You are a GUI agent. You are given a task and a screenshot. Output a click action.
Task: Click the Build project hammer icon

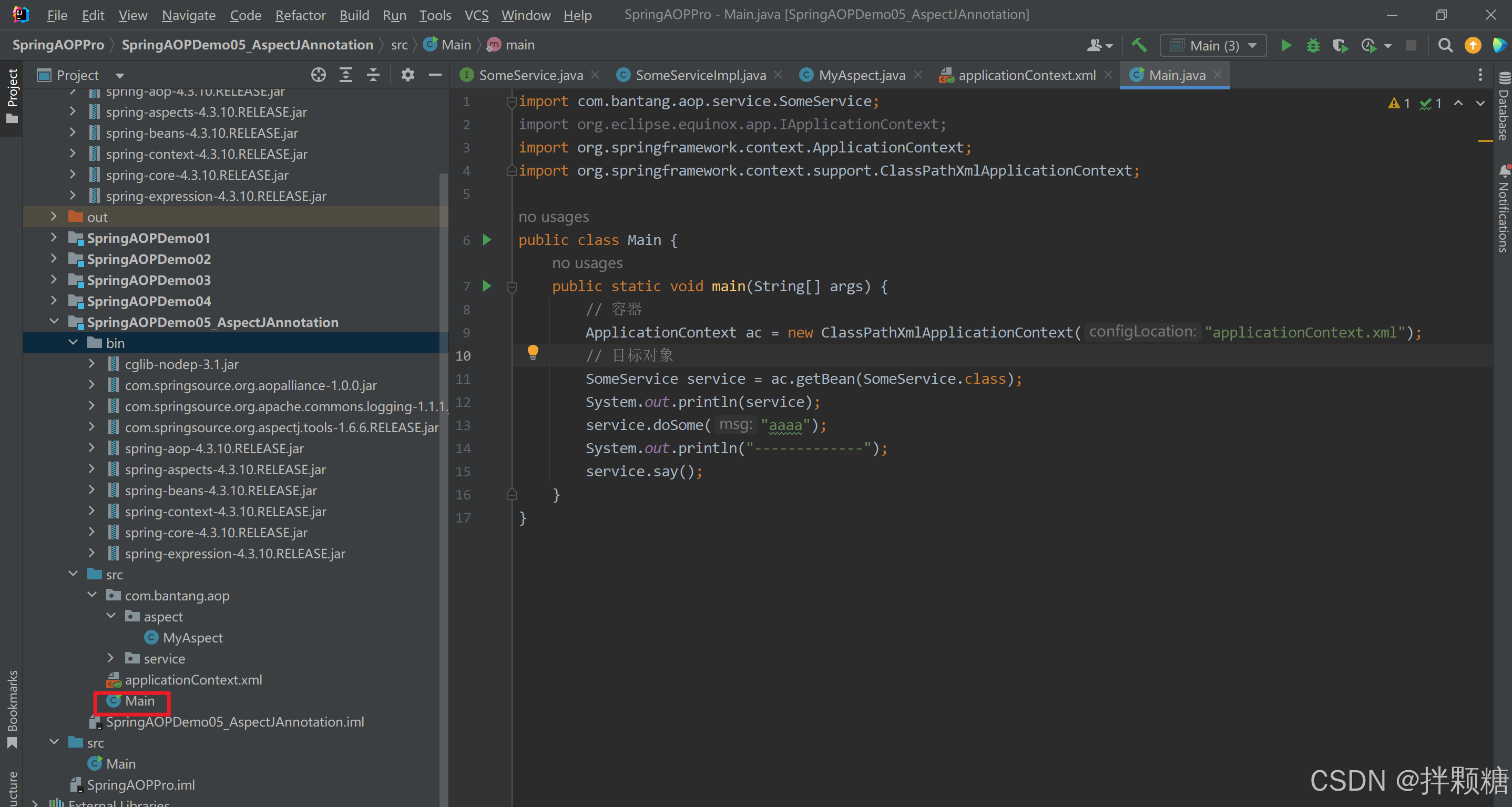pos(1139,45)
